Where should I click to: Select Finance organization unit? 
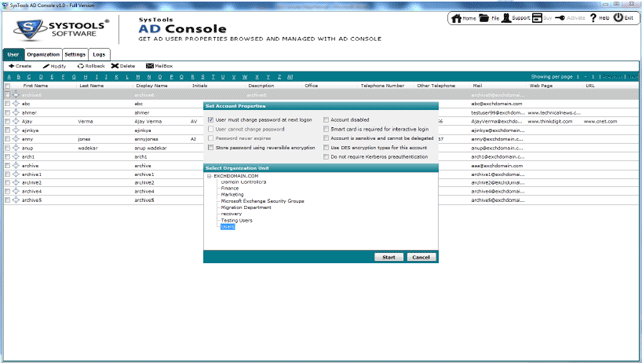230,188
